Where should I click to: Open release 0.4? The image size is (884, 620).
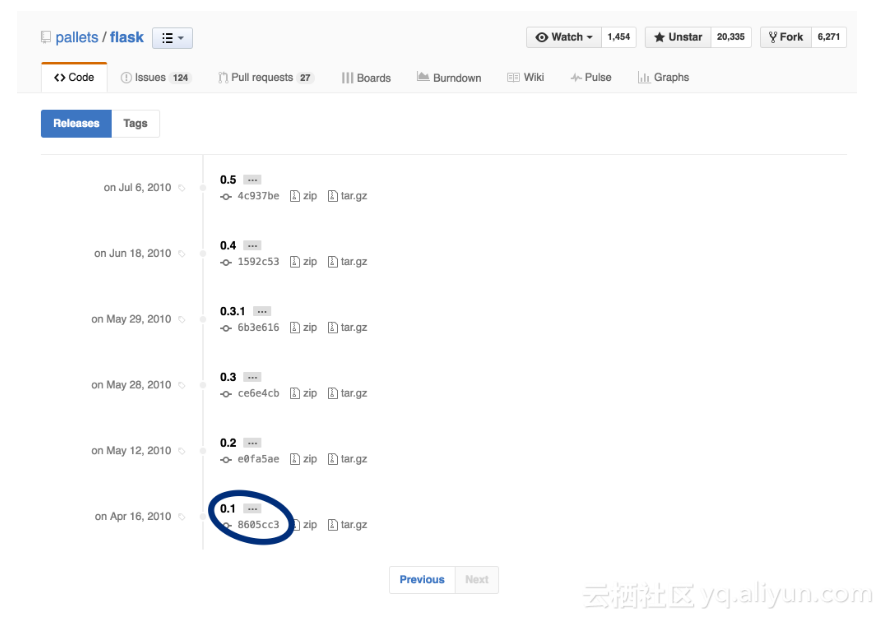(x=228, y=246)
